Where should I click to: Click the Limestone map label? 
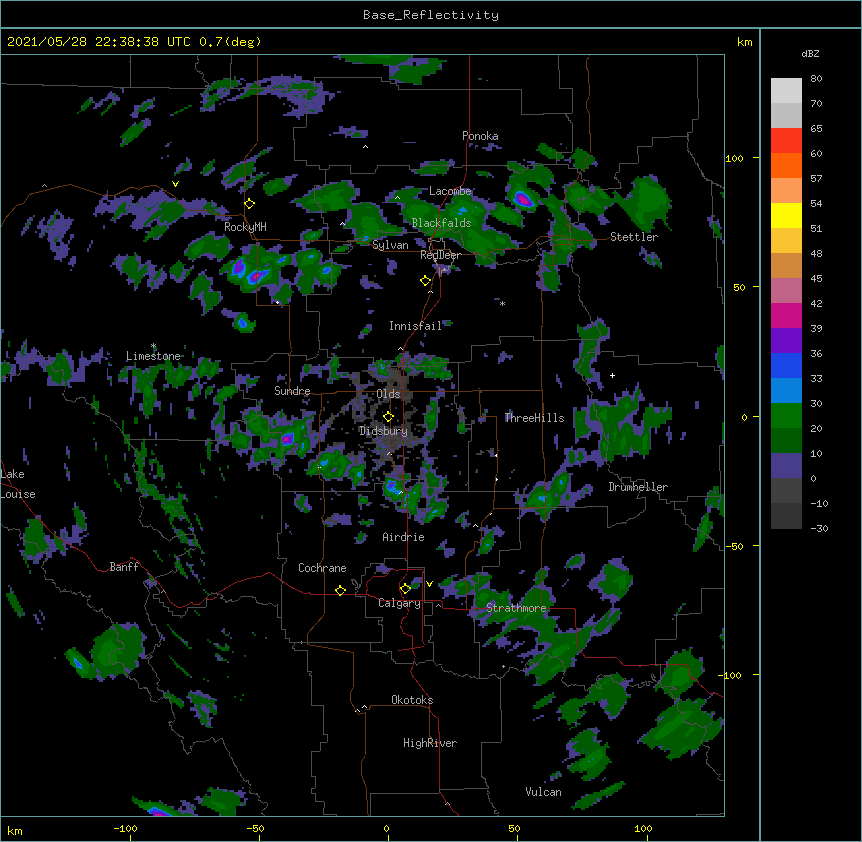(153, 356)
